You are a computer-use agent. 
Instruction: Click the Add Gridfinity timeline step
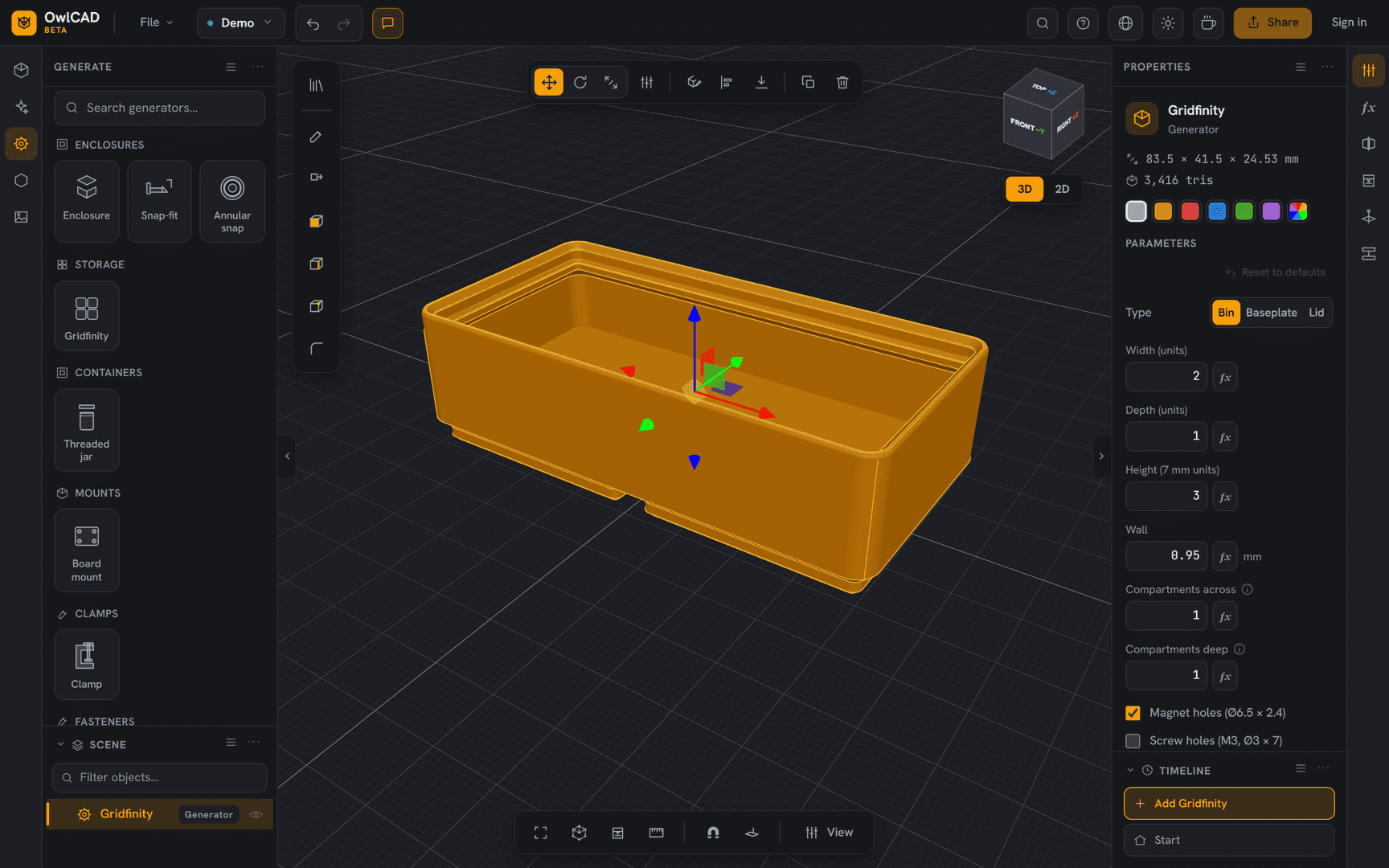tap(1229, 804)
